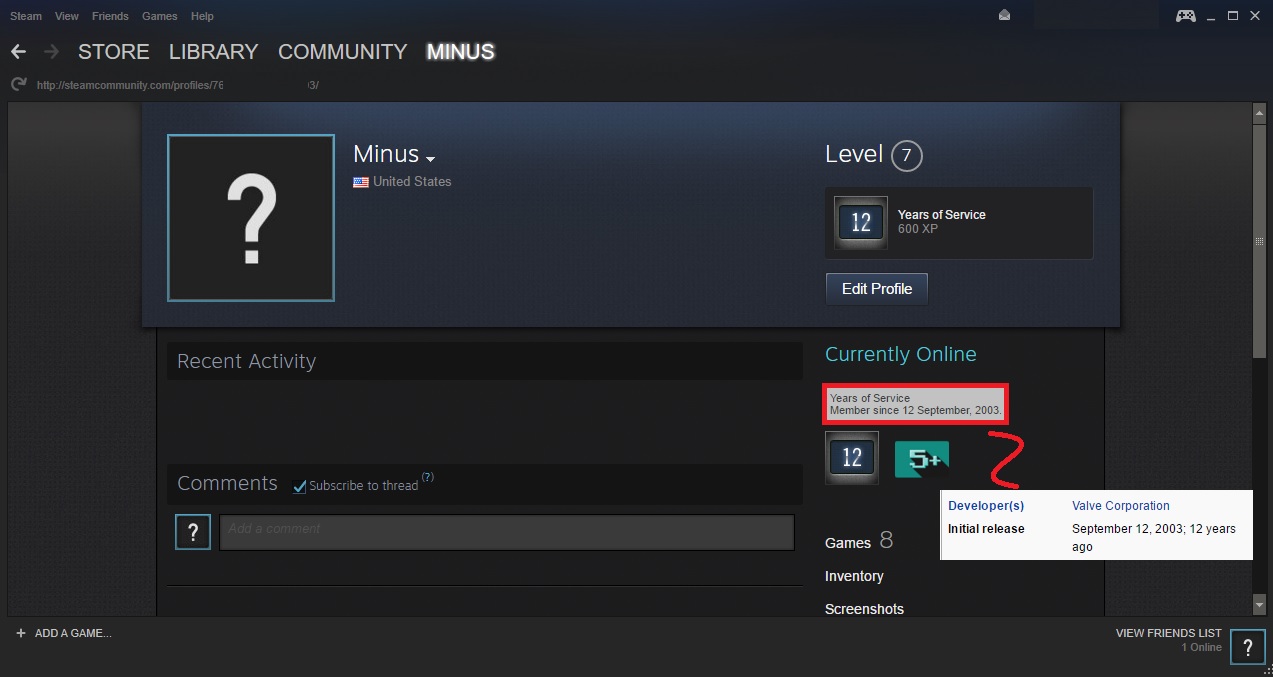Image resolution: width=1273 pixels, height=677 pixels.
Task: Open the Help menu
Action: click(202, 16)
